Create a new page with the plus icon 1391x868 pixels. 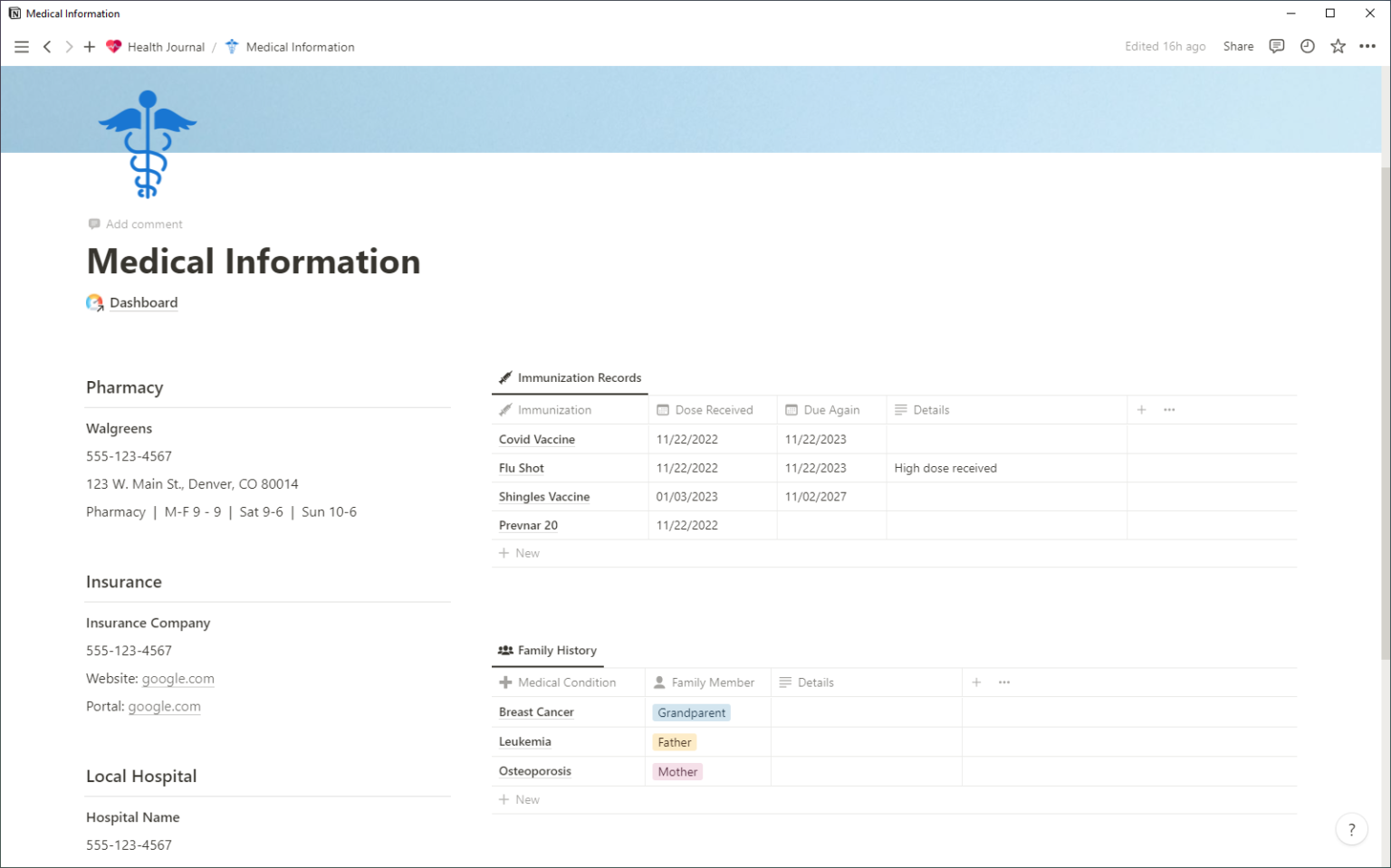pyautogui.click(x=89, y=46)
